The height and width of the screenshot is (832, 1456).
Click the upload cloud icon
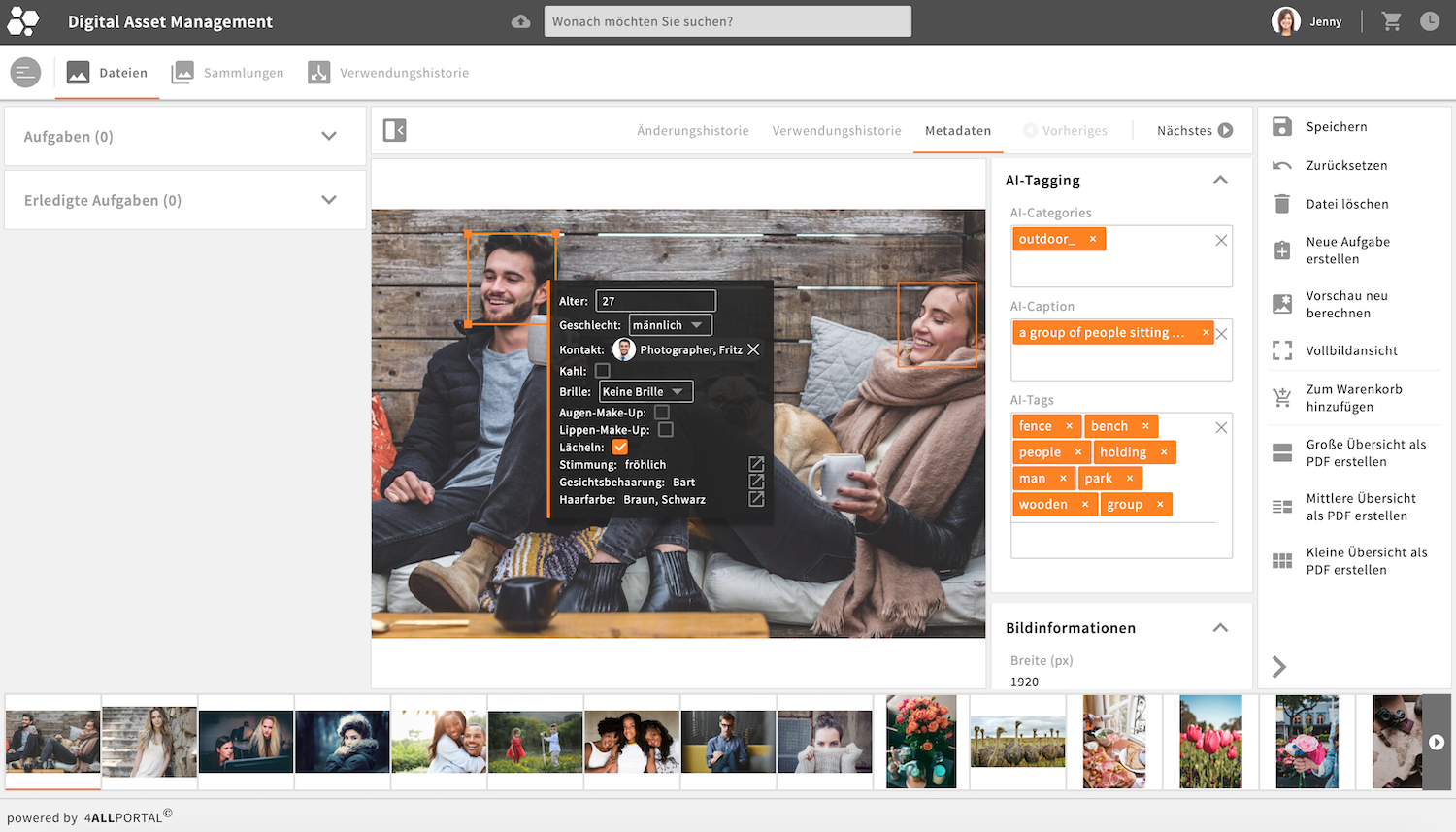pyautogui.click(x=521, y=21)
